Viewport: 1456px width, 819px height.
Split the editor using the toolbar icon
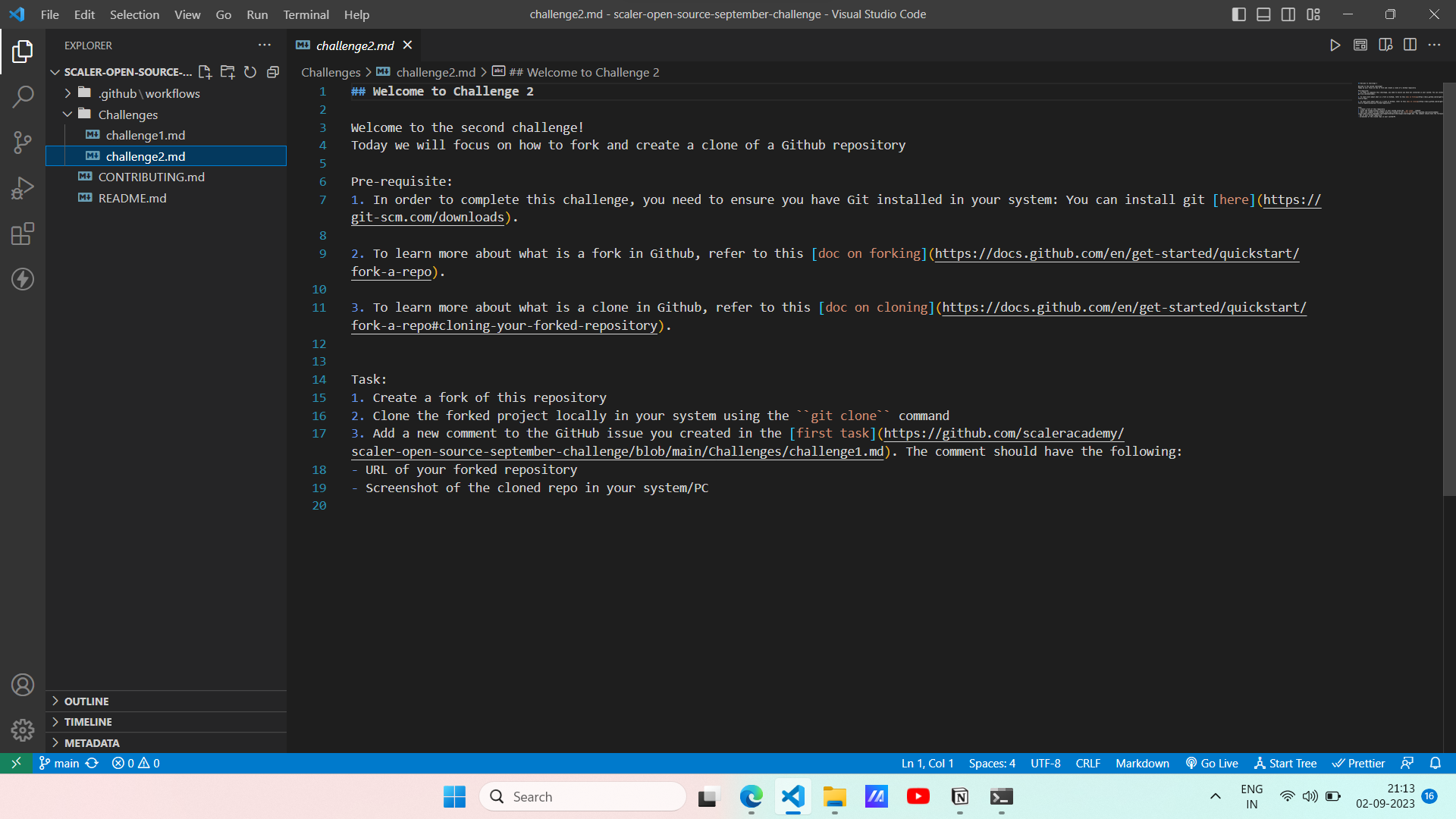coord(1411,45)
